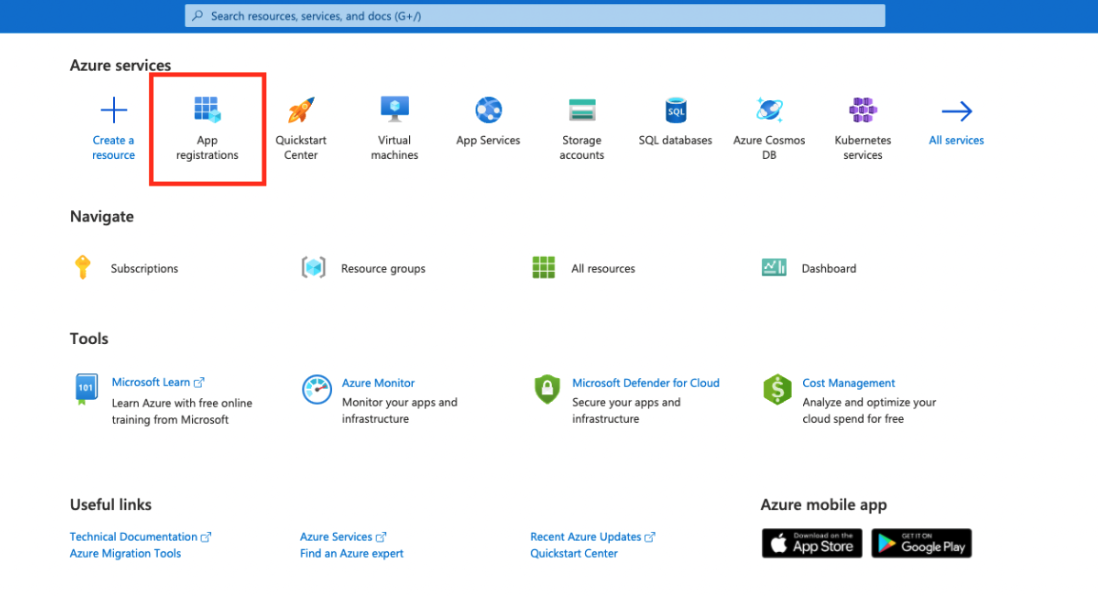1098x597 pixels.
Task: Open the Azure Cosmos DB icon
Action: point(769,110)
